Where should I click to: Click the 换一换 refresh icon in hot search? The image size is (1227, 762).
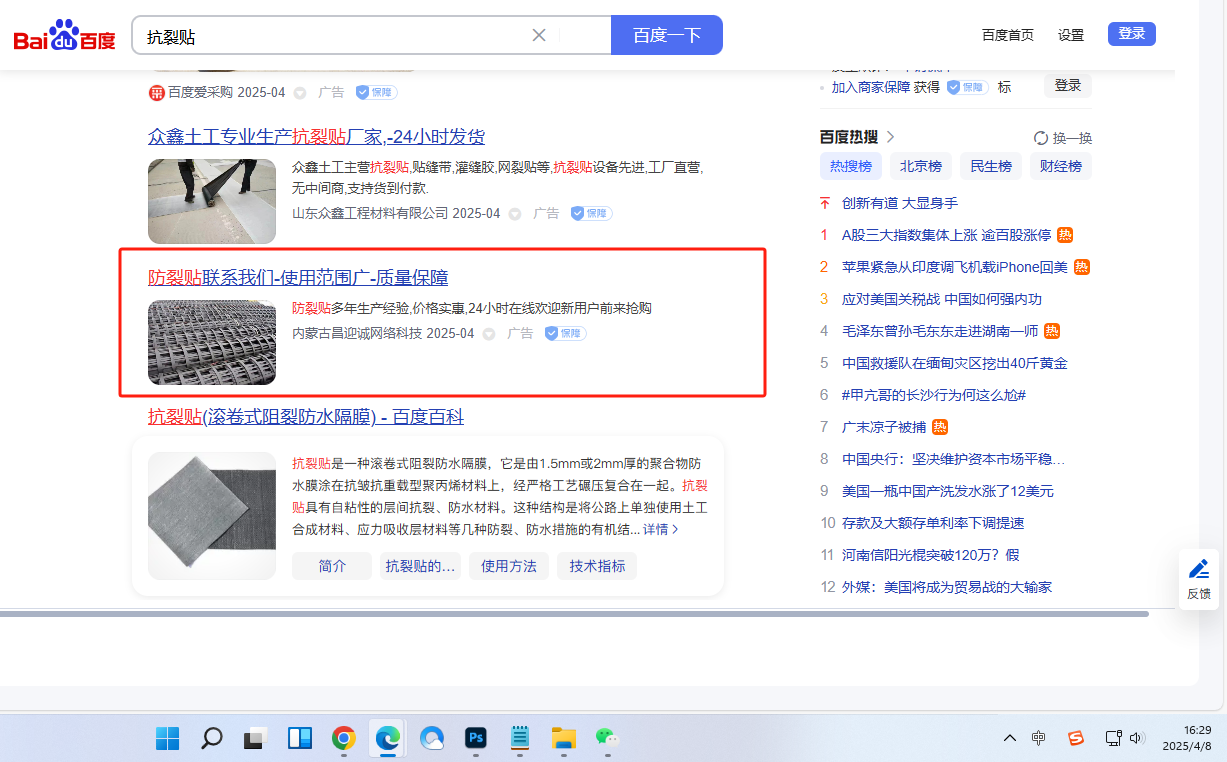[1040, 138]
